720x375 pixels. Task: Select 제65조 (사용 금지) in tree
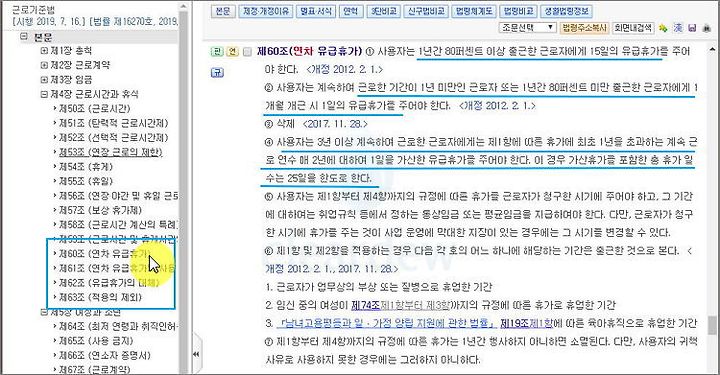coord(96,341)
